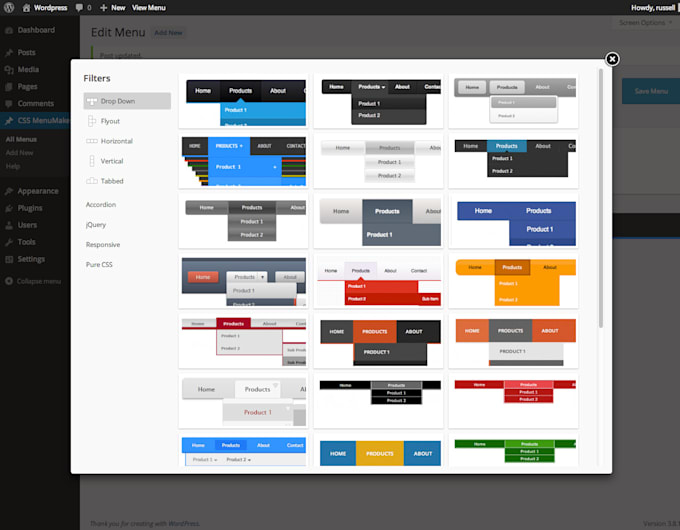The image size is (680, 530).
Task: Select the Tabbed filter icon
Action: [x=92, y=181]
